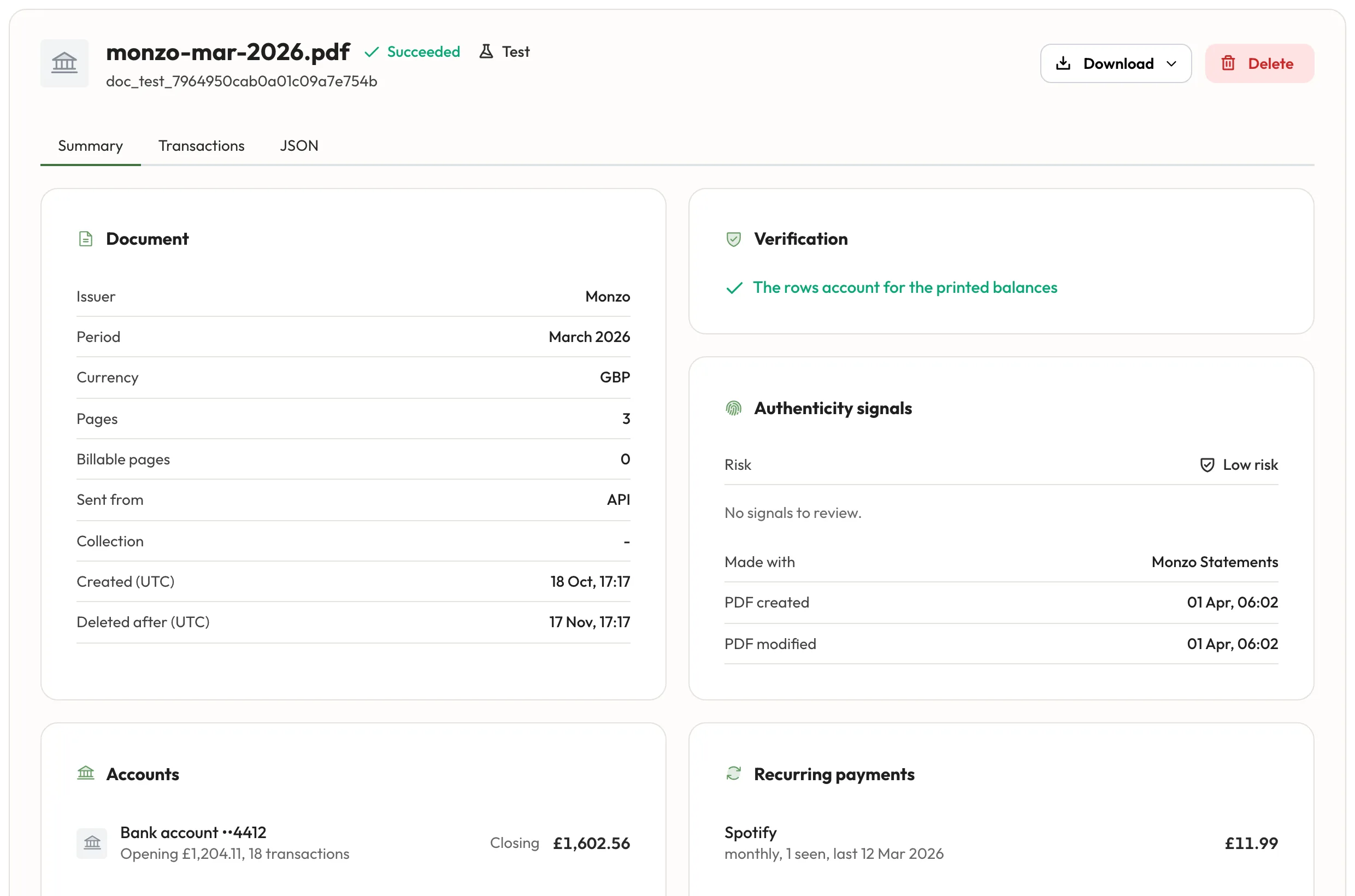1355x896 pixels.
Task: Click the Recurring payments refresh icon
Action: [733, 773]
